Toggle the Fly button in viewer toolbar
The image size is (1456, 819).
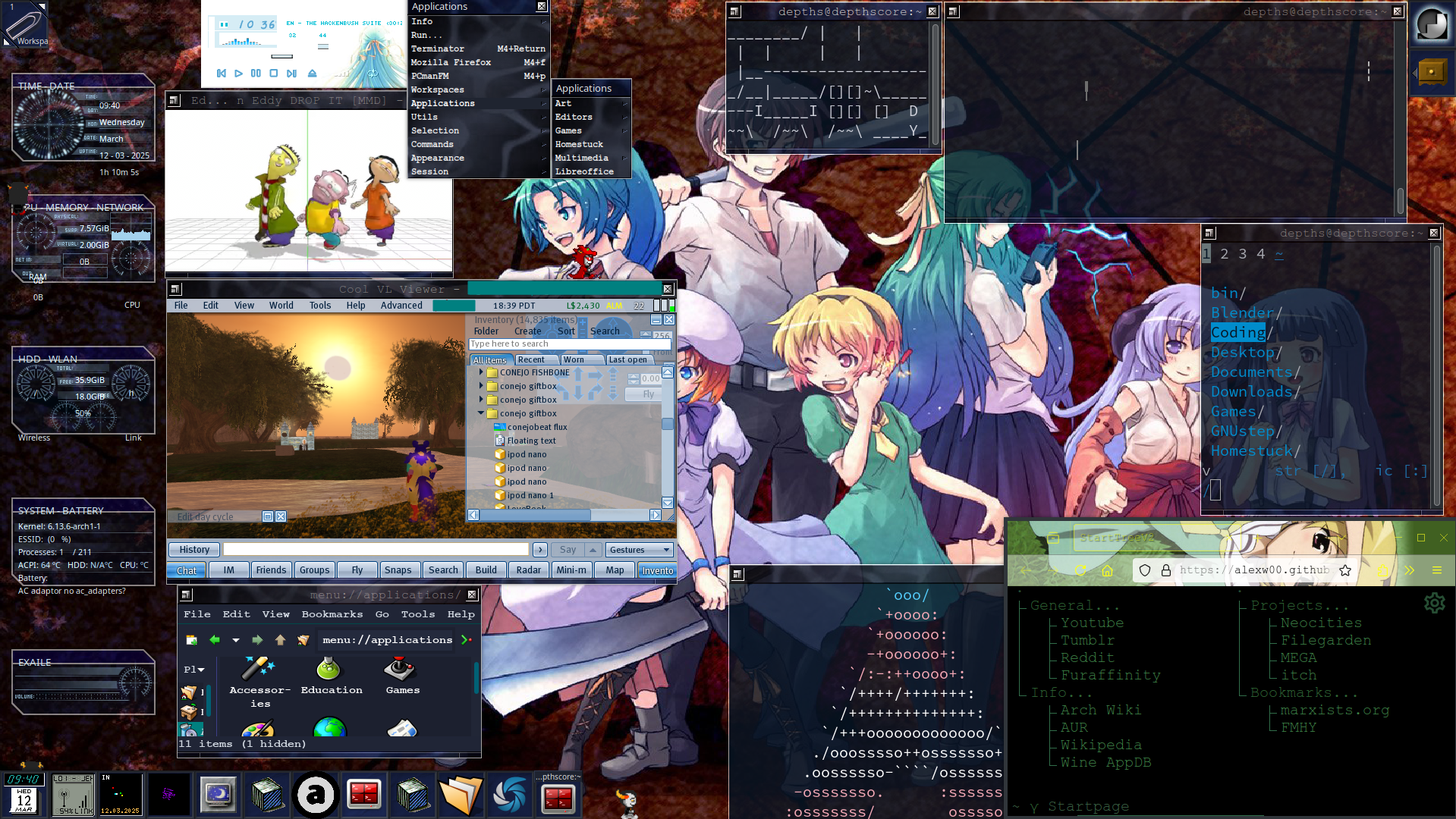357,570
